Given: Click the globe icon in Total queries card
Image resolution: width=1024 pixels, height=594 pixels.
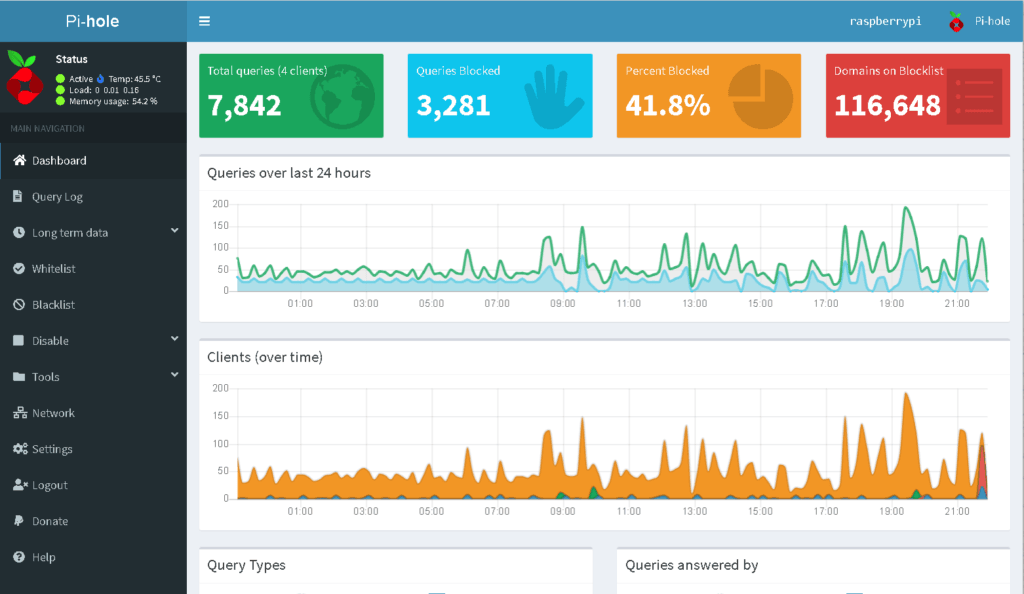Looking at the screenshot, I should click(343, 97).
